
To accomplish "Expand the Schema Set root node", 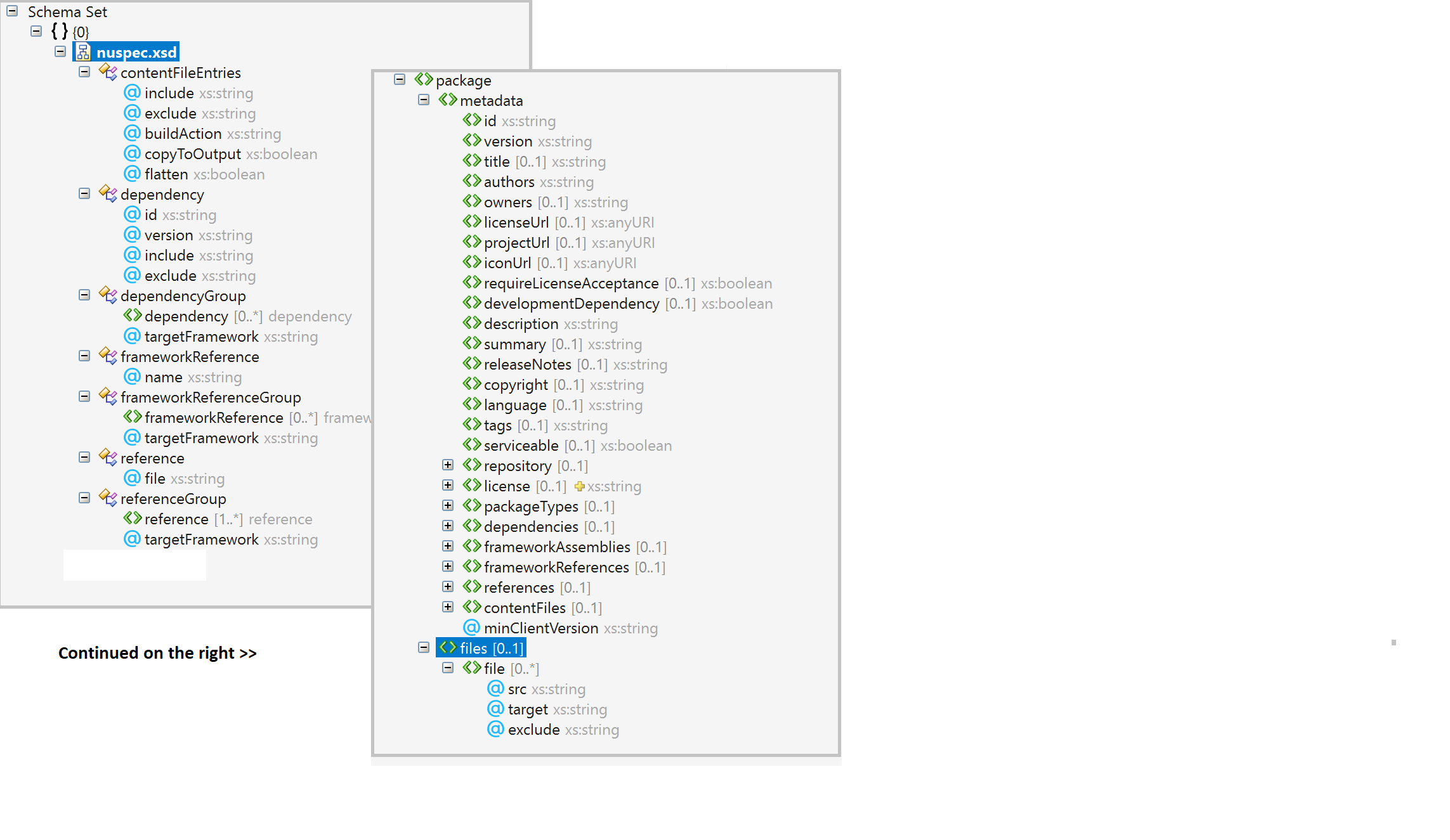I will pos(14,11).
